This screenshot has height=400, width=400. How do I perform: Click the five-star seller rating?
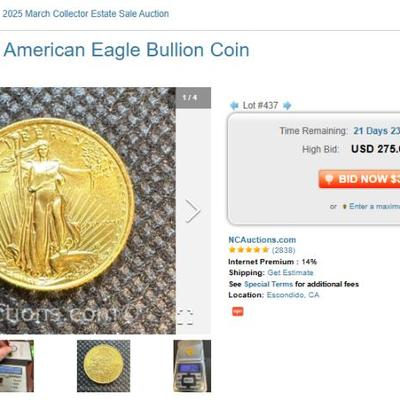tap(249, 250)
